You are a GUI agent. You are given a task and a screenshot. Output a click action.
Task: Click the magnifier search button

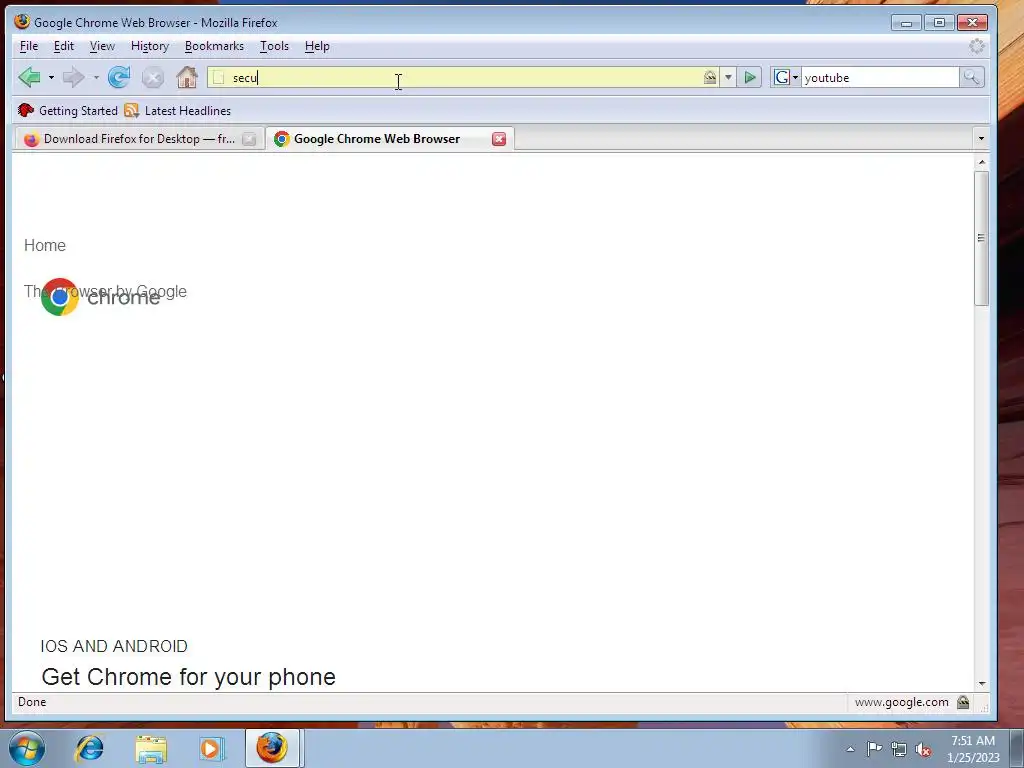(971, 78)
